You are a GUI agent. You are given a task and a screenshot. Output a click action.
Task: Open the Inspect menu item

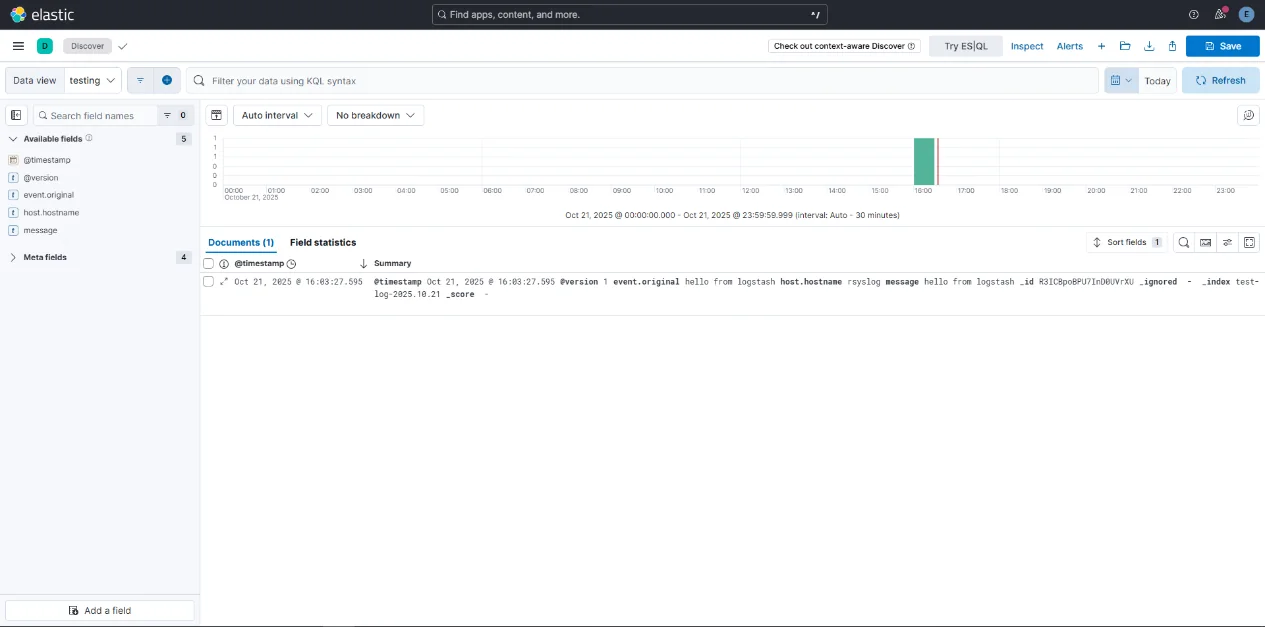click(x=1027, y=46)
